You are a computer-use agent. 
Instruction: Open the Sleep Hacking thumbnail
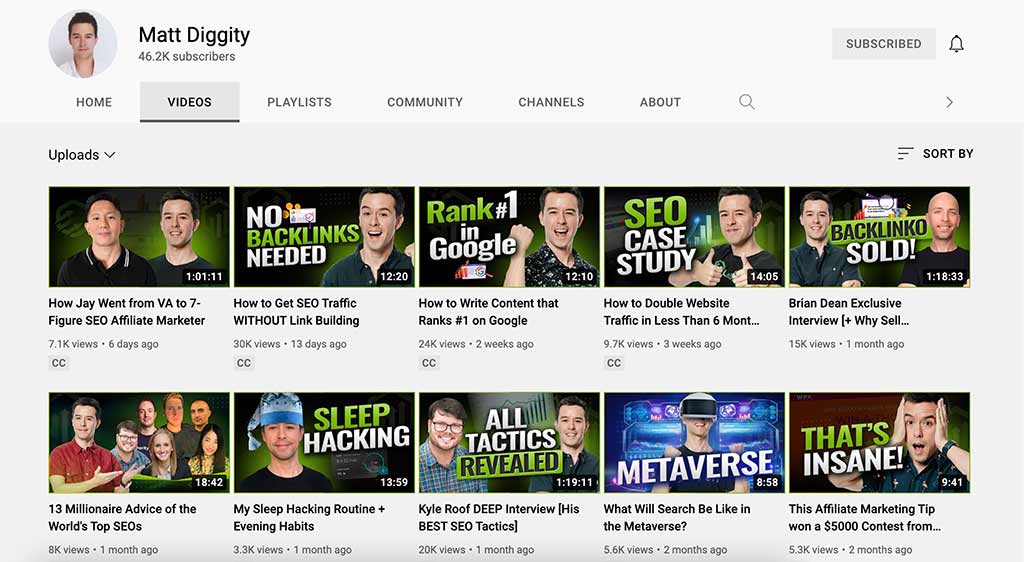point(324,443)
